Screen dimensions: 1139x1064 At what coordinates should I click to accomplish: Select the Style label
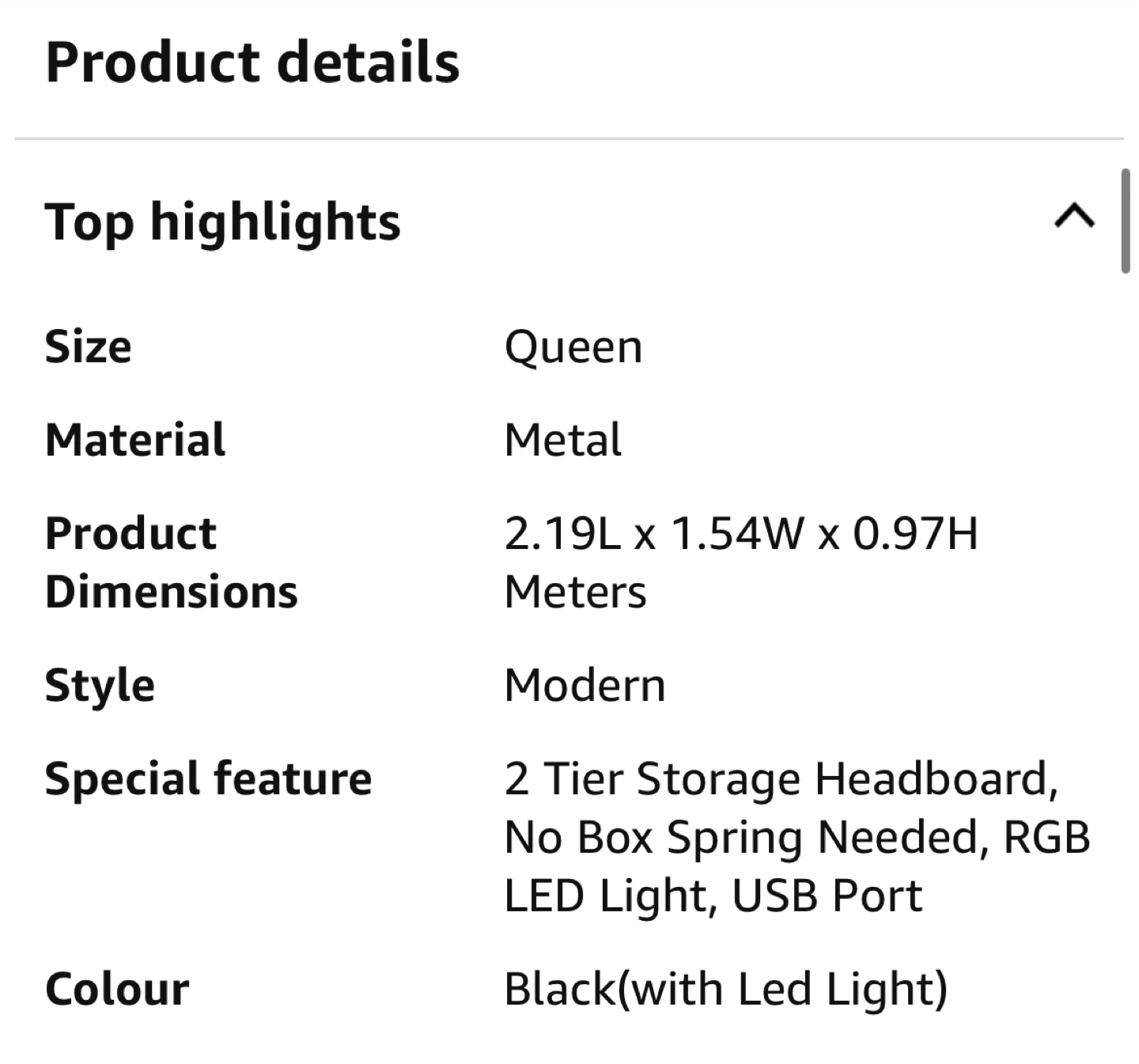point(100,685)
